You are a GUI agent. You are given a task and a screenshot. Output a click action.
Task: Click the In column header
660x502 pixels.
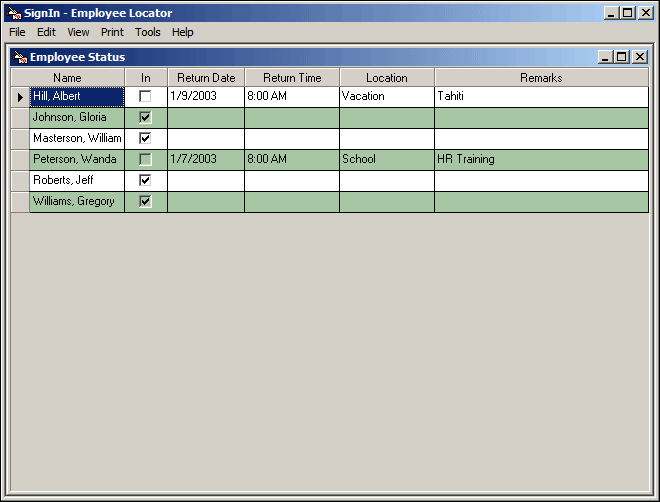[x=146, y=78]
